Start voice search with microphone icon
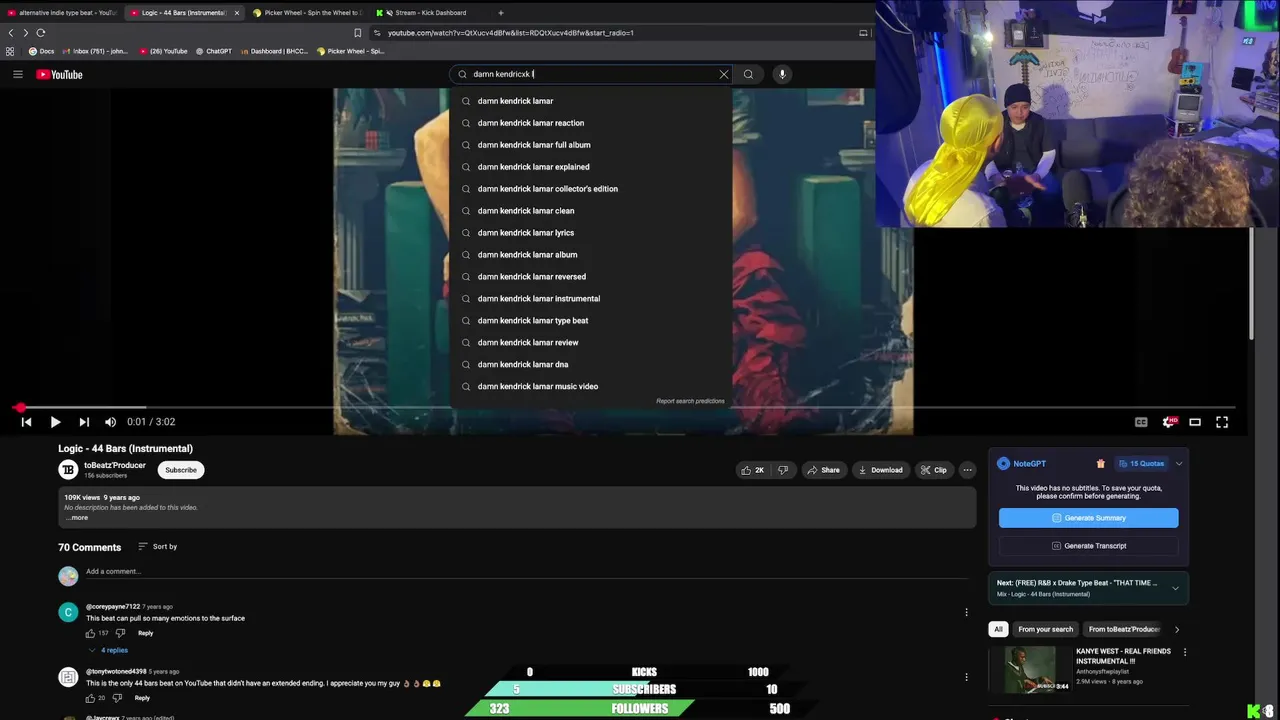Viewport: 1280px width, 720px height. tap(782, 74)
